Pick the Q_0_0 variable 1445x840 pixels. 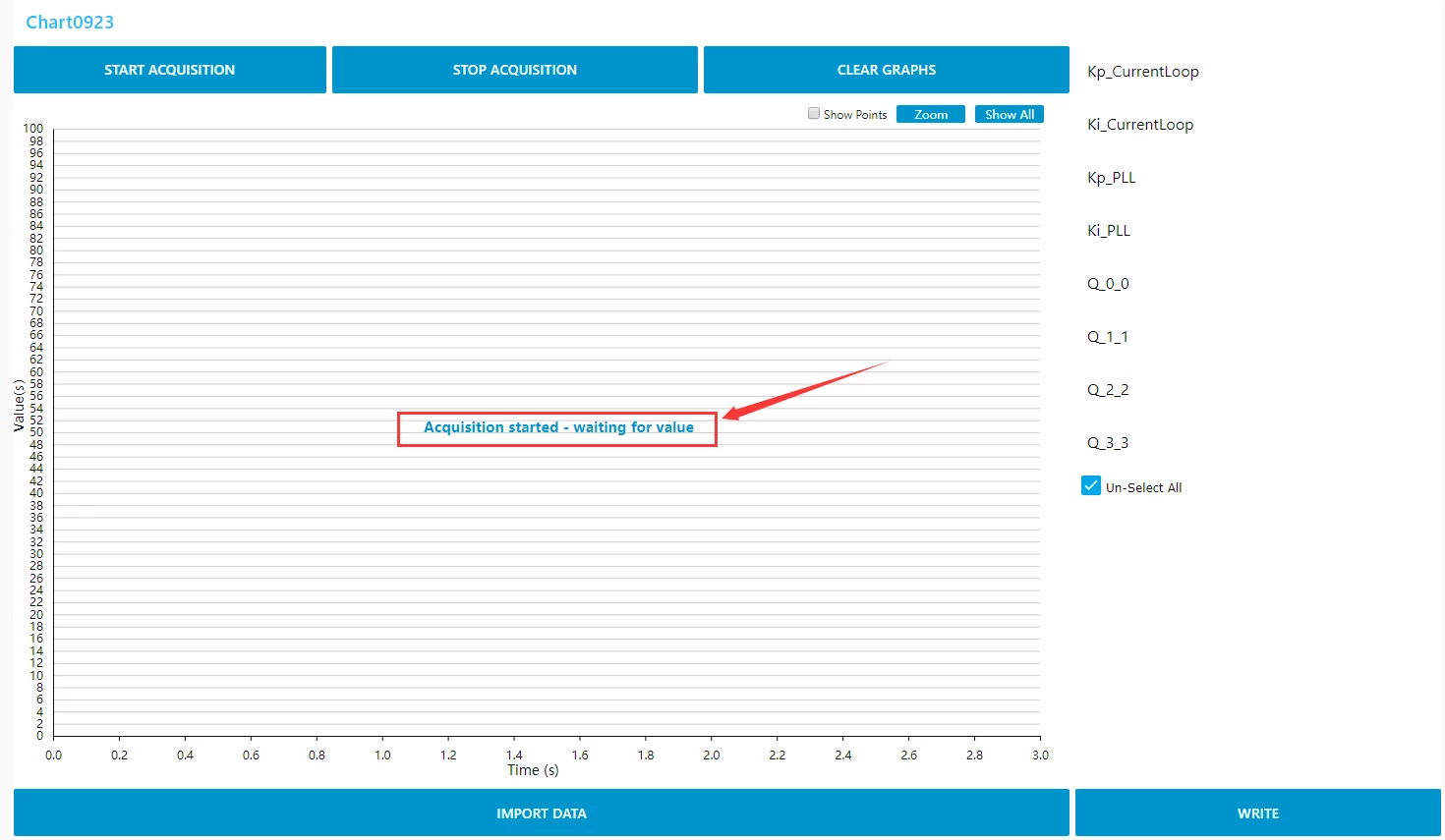pos(1108,284)
